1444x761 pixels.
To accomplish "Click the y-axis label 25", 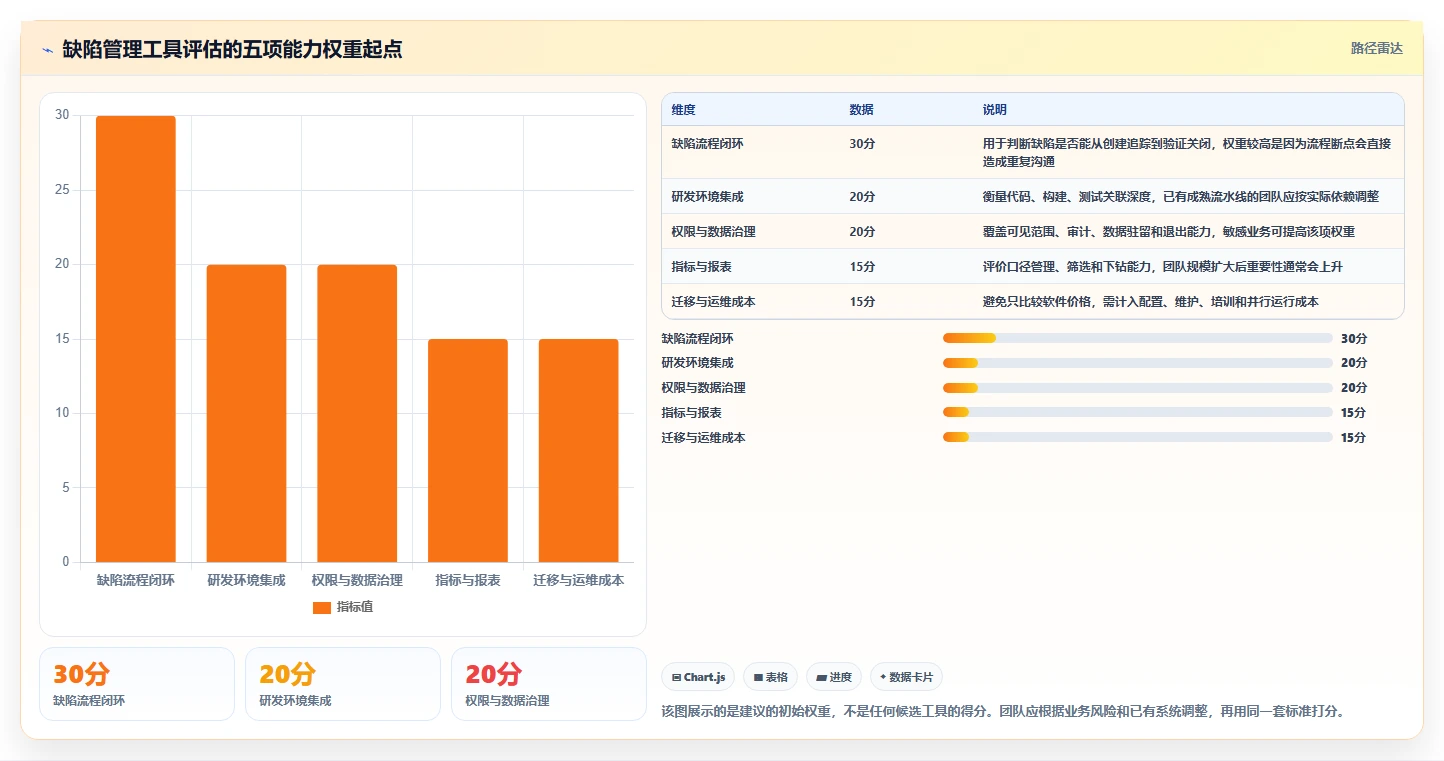I will click(x=62, y=190).
